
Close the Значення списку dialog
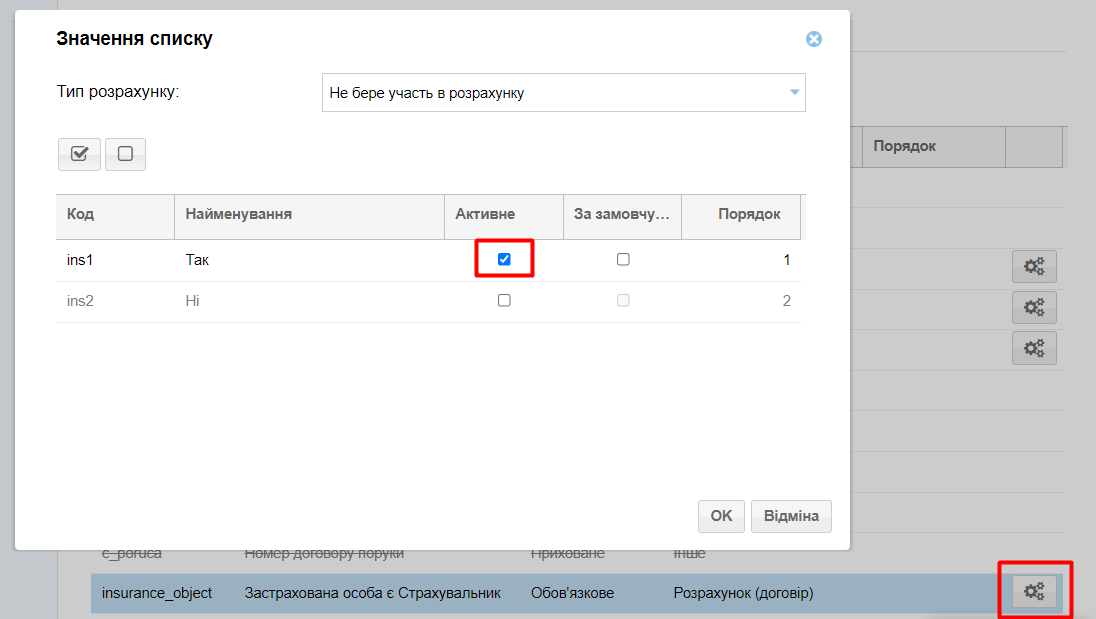coord(814,39)
